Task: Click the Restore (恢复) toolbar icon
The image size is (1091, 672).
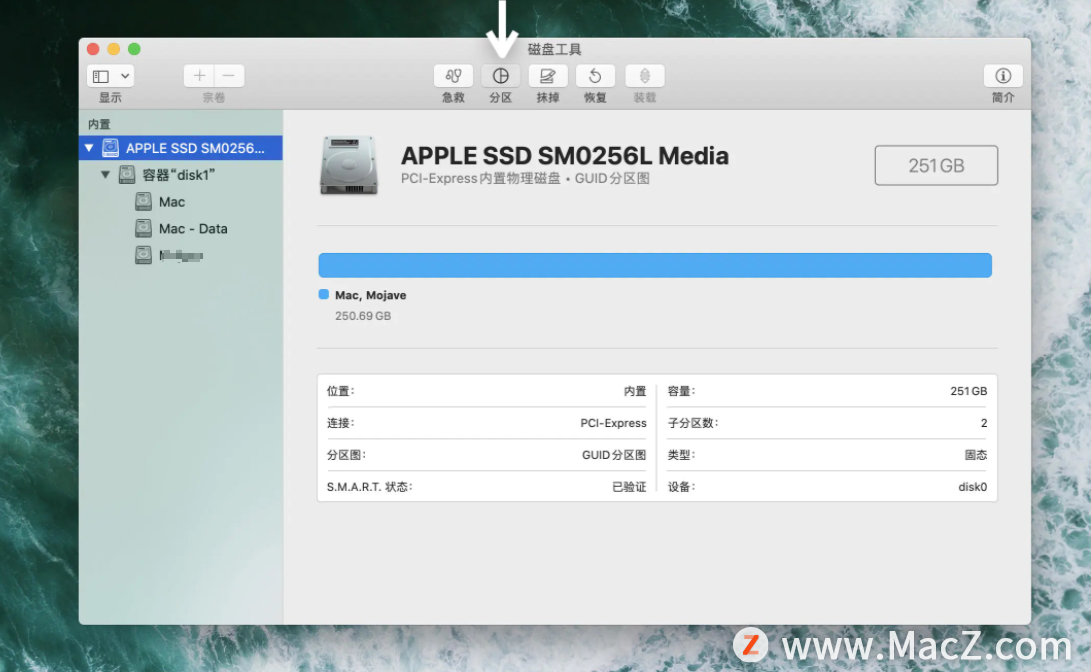Action: pyautogui.click(x=595, y=76)
